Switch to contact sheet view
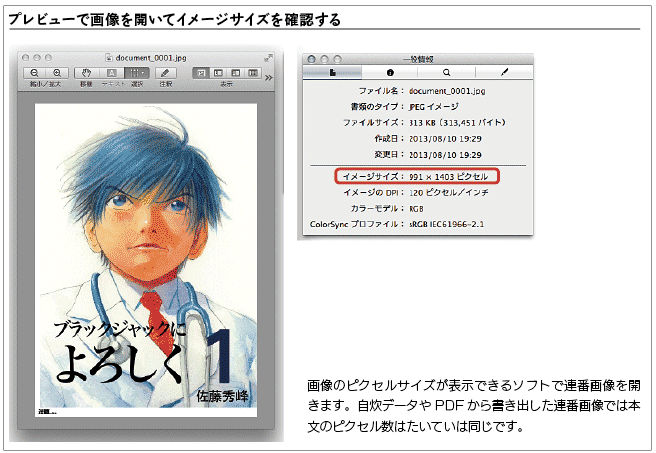The height and width of the screenshot is (453, 656). tap(253, 73)
